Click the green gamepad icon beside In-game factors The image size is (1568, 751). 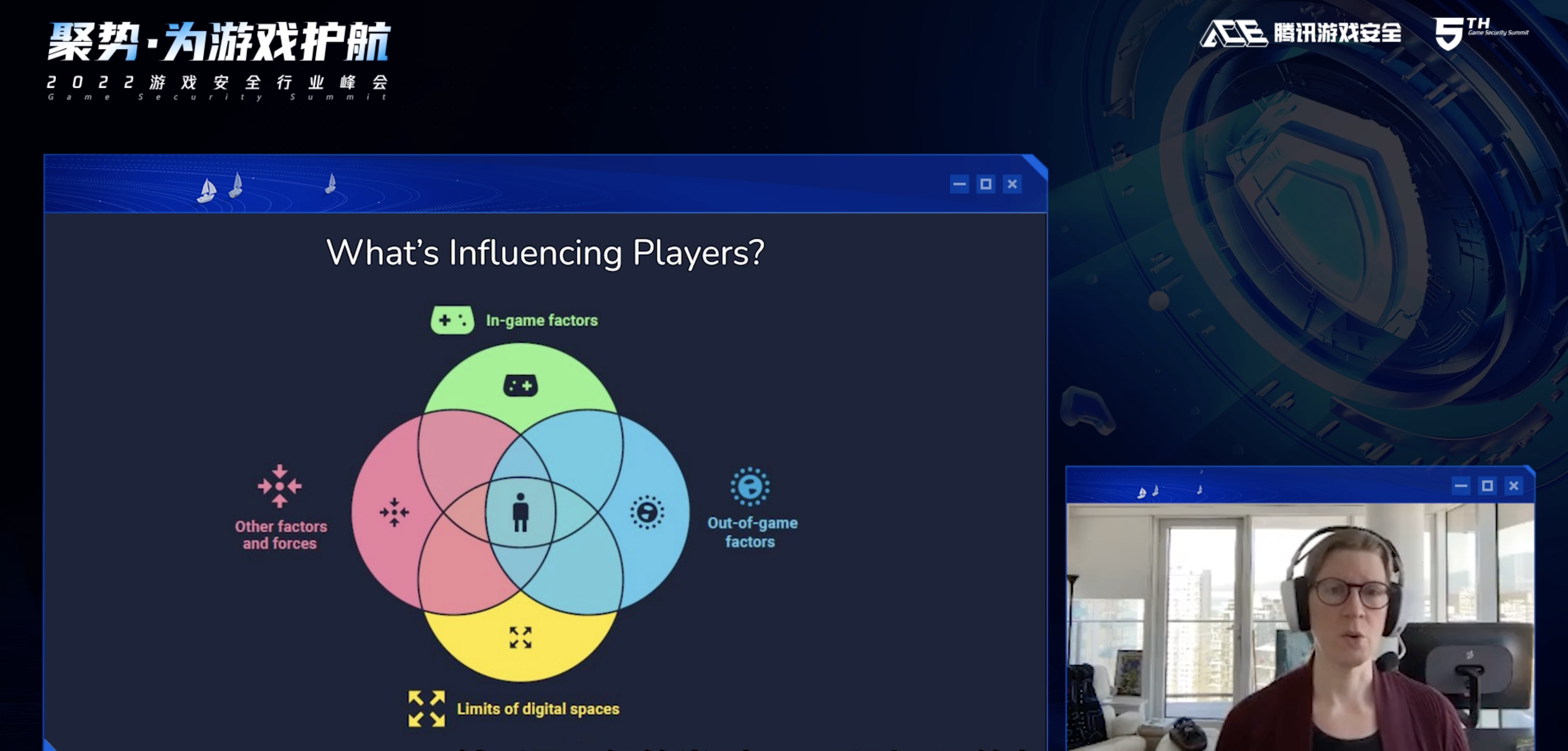click(452, 320)
